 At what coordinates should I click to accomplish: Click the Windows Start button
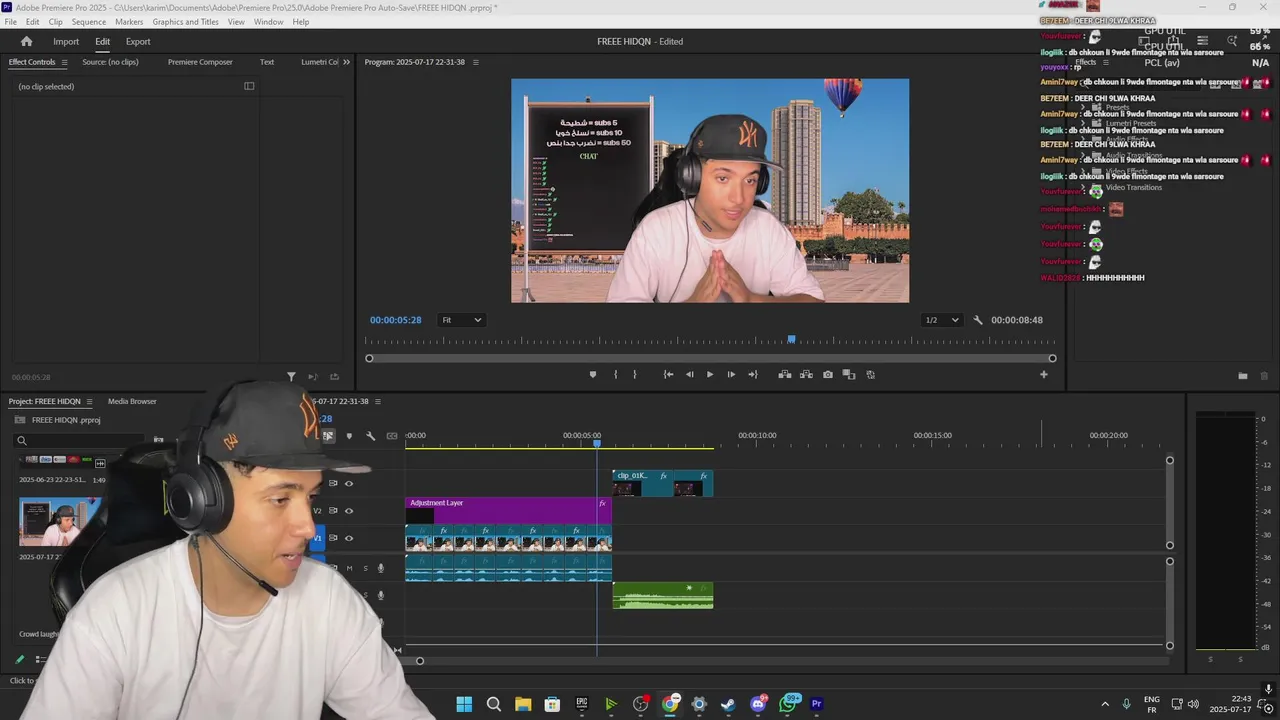pyautogui.click(x=464, y=704)
